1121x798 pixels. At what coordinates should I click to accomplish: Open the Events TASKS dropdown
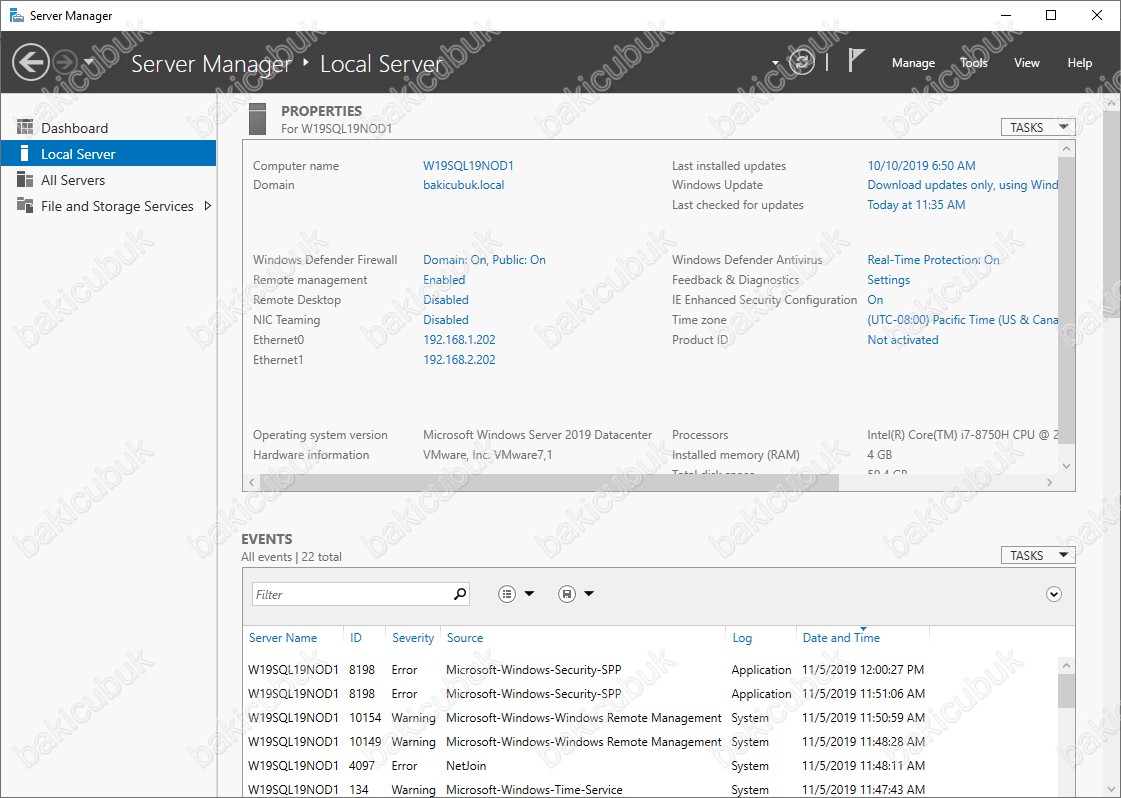coord(1038,556)
